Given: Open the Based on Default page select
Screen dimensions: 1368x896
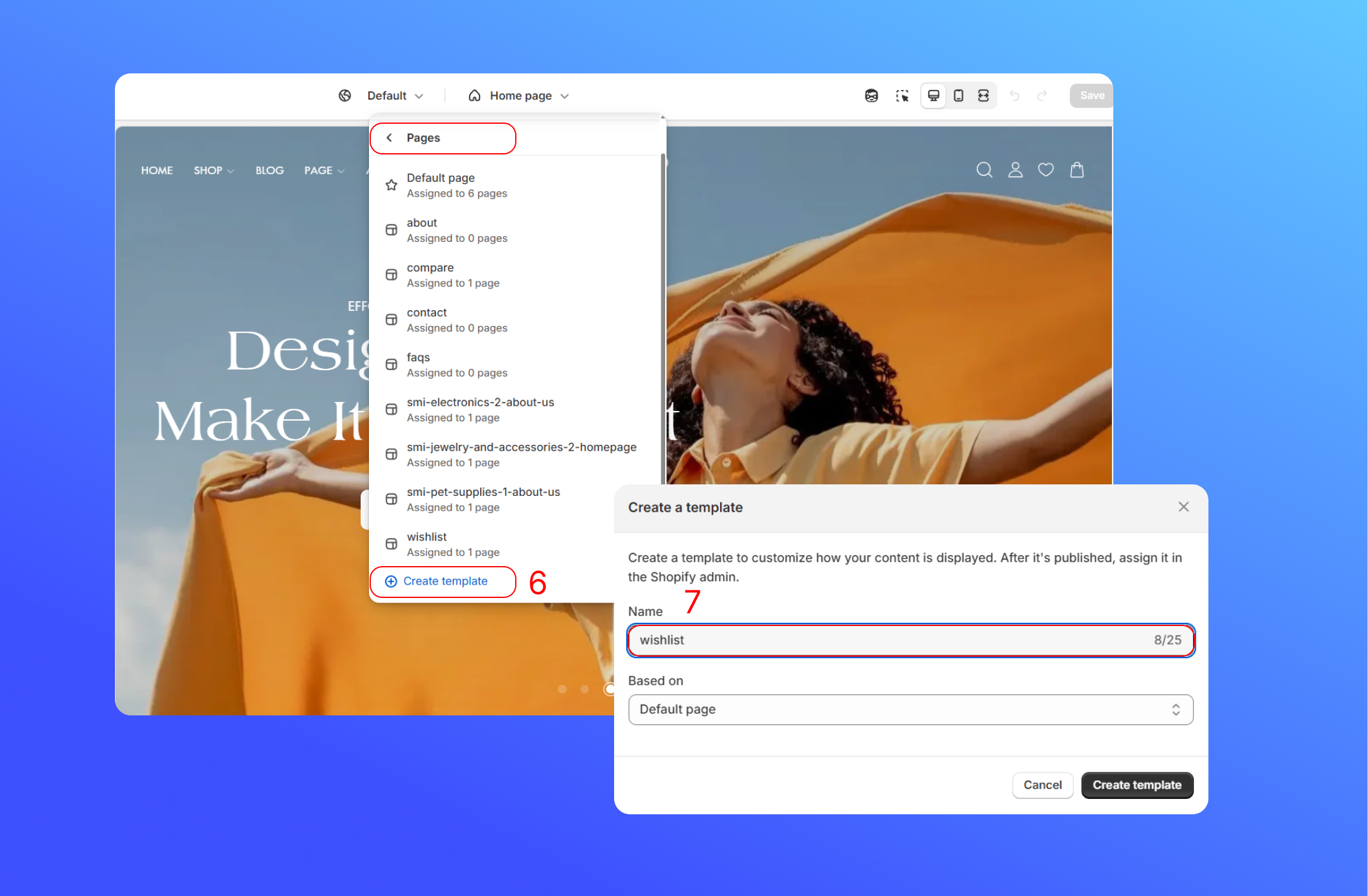Looking at the screenshot, I should coord(910,710).
